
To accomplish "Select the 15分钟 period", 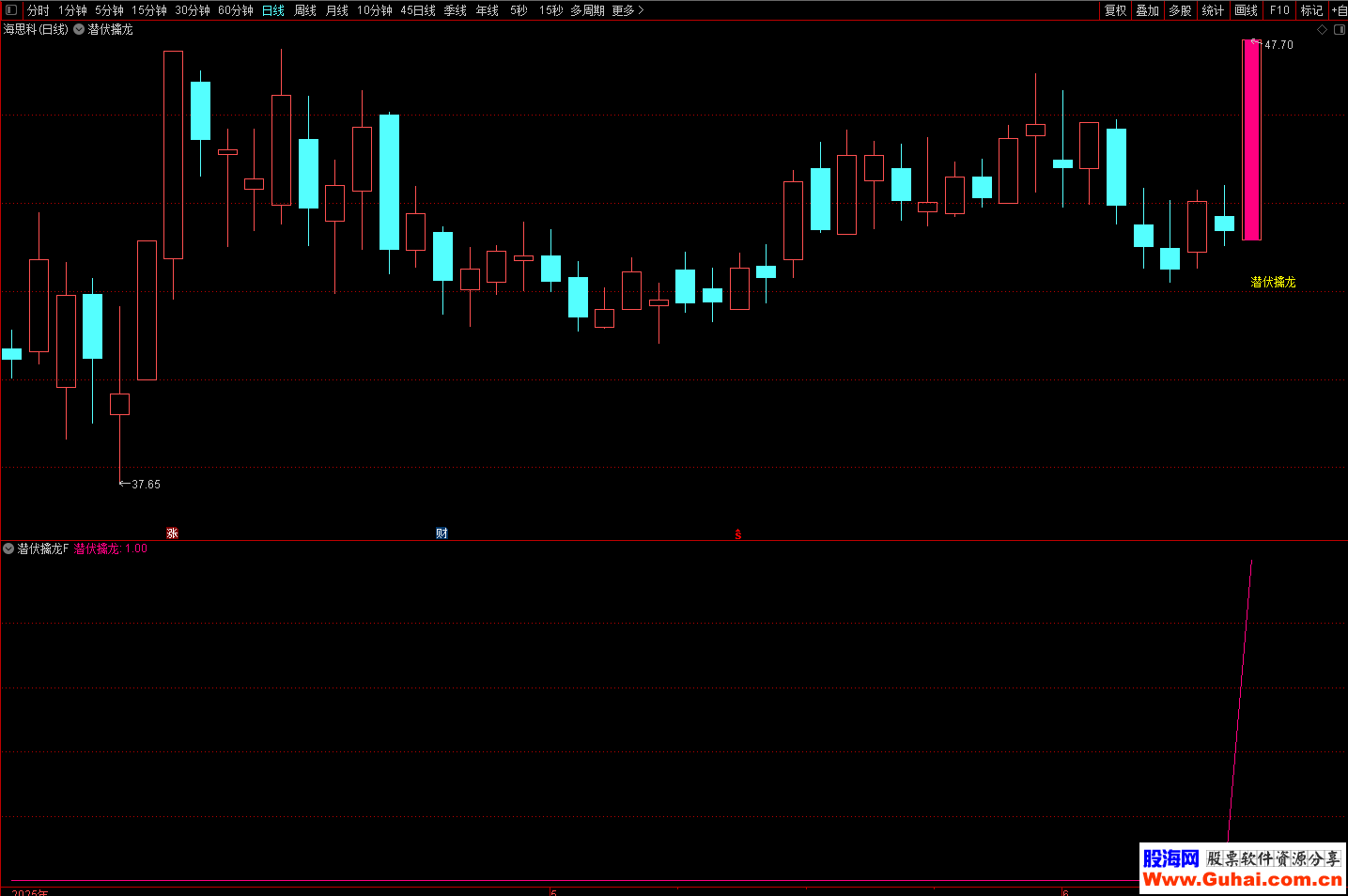I will coord(148,10).
